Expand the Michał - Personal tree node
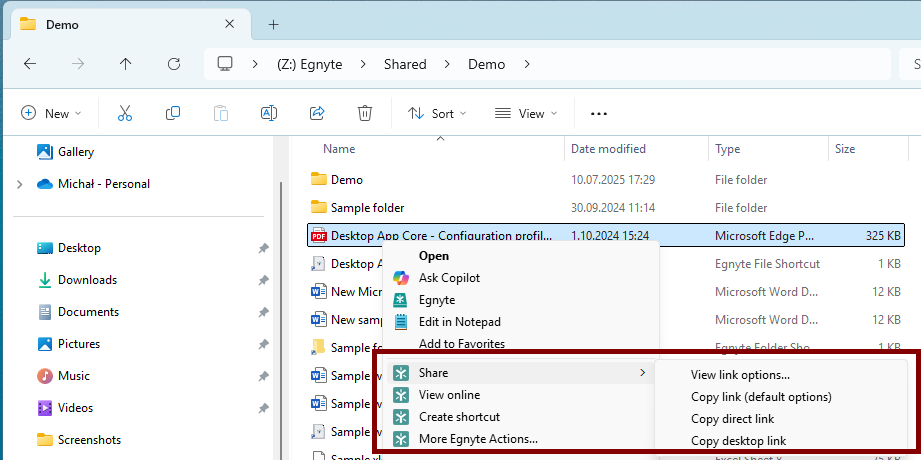This screenshot has height=460, width=921. pos(19,184)
